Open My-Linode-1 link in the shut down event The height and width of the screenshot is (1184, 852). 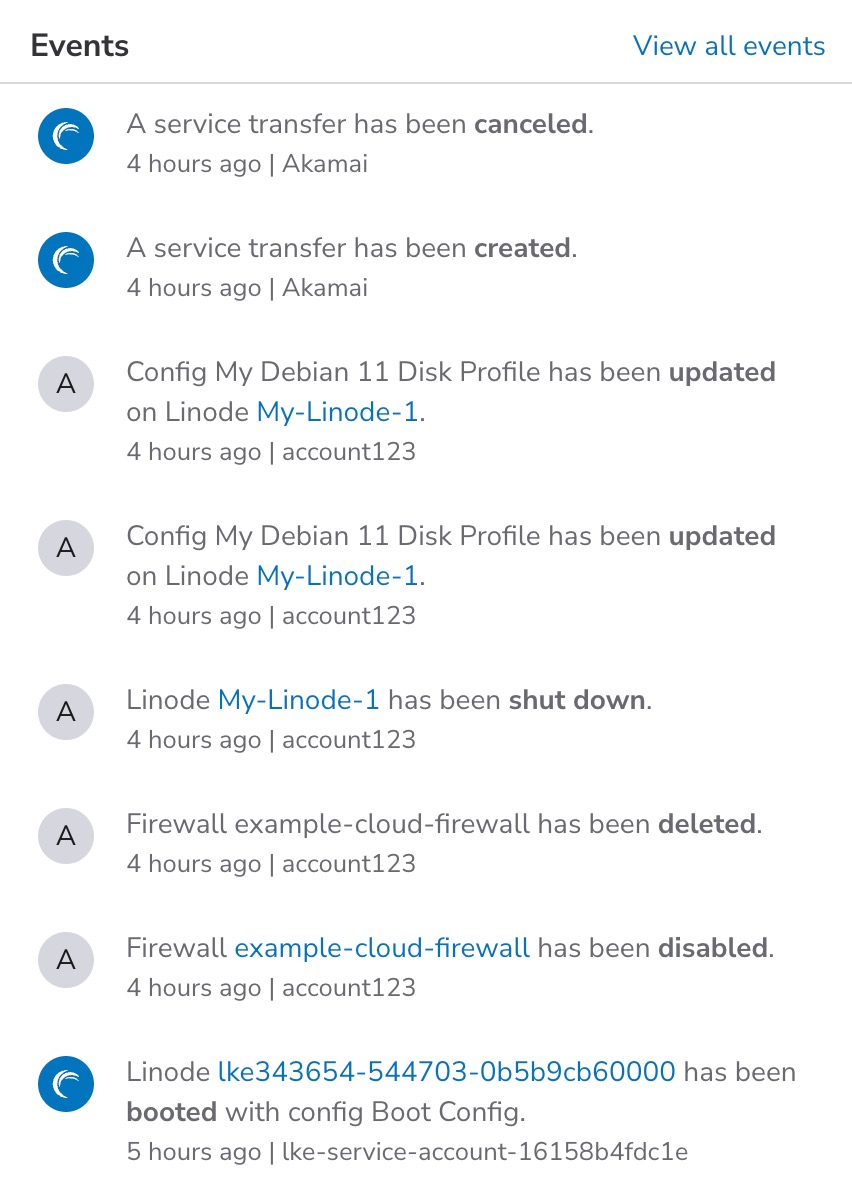point(299,700)
